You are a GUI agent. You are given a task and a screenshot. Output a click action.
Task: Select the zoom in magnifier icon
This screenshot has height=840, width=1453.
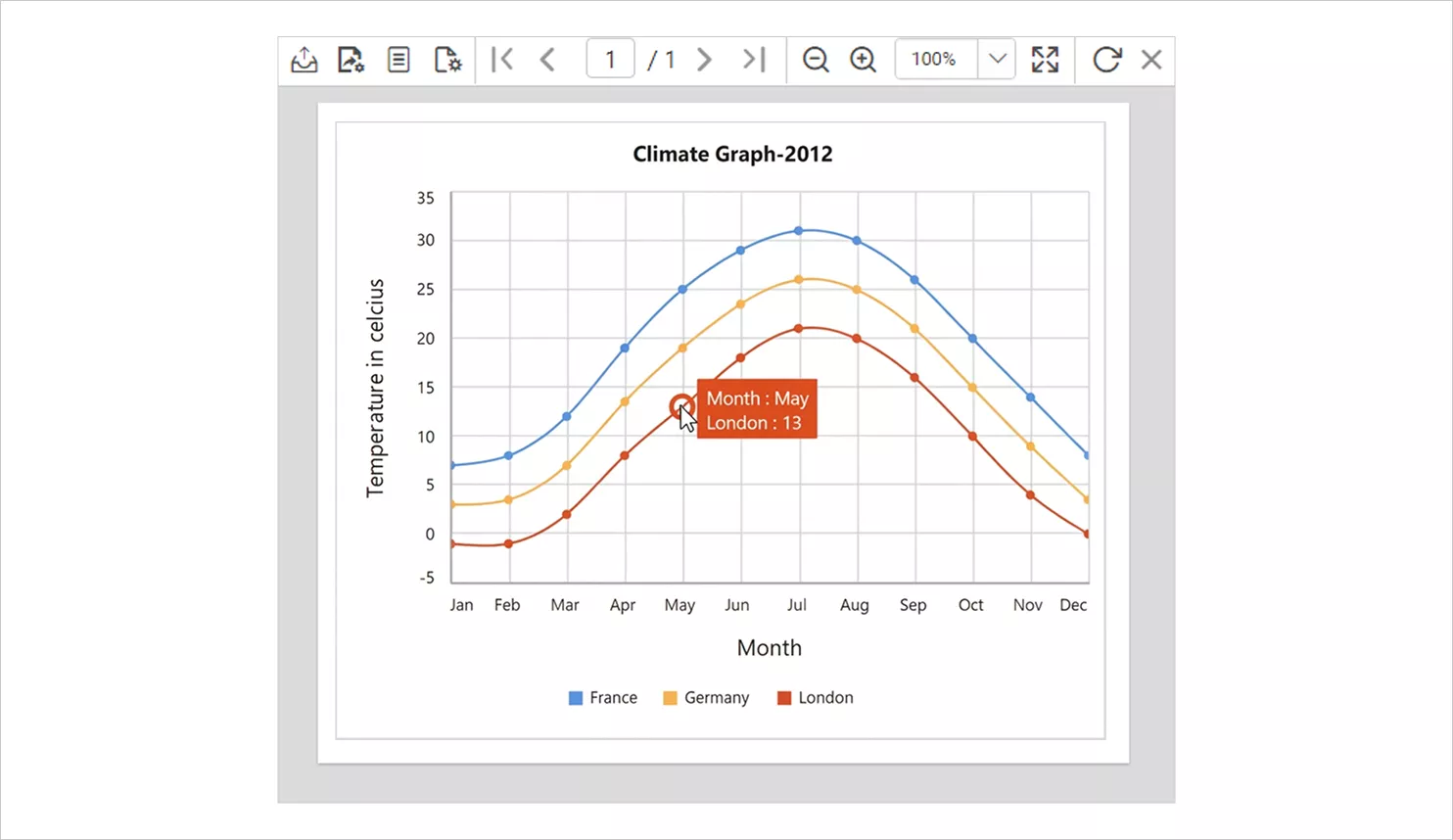coord(863,60)
